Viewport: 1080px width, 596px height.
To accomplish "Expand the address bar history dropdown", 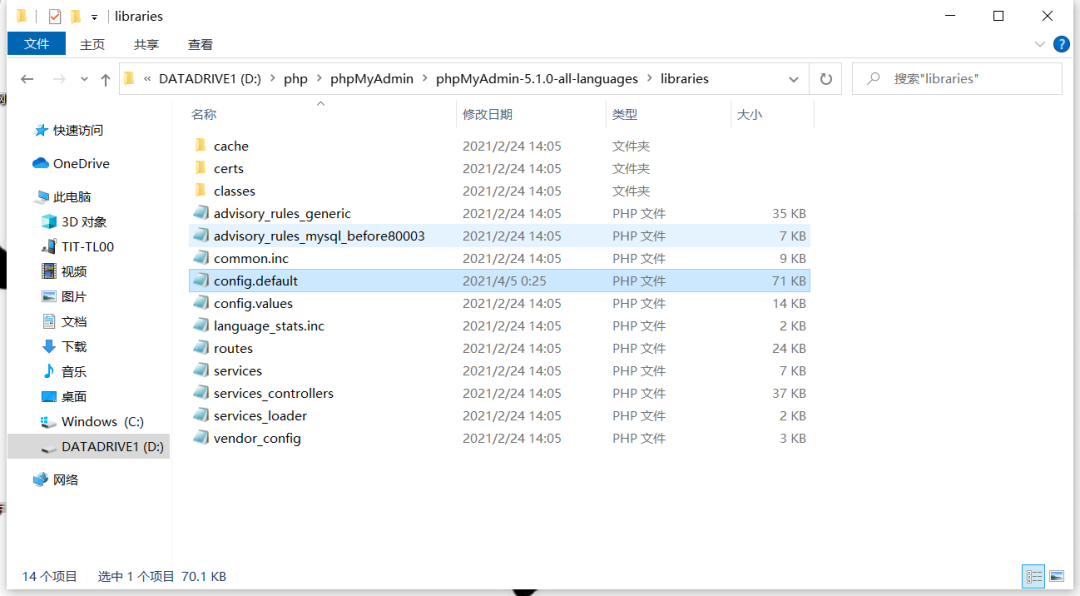I will coord(793,79).
